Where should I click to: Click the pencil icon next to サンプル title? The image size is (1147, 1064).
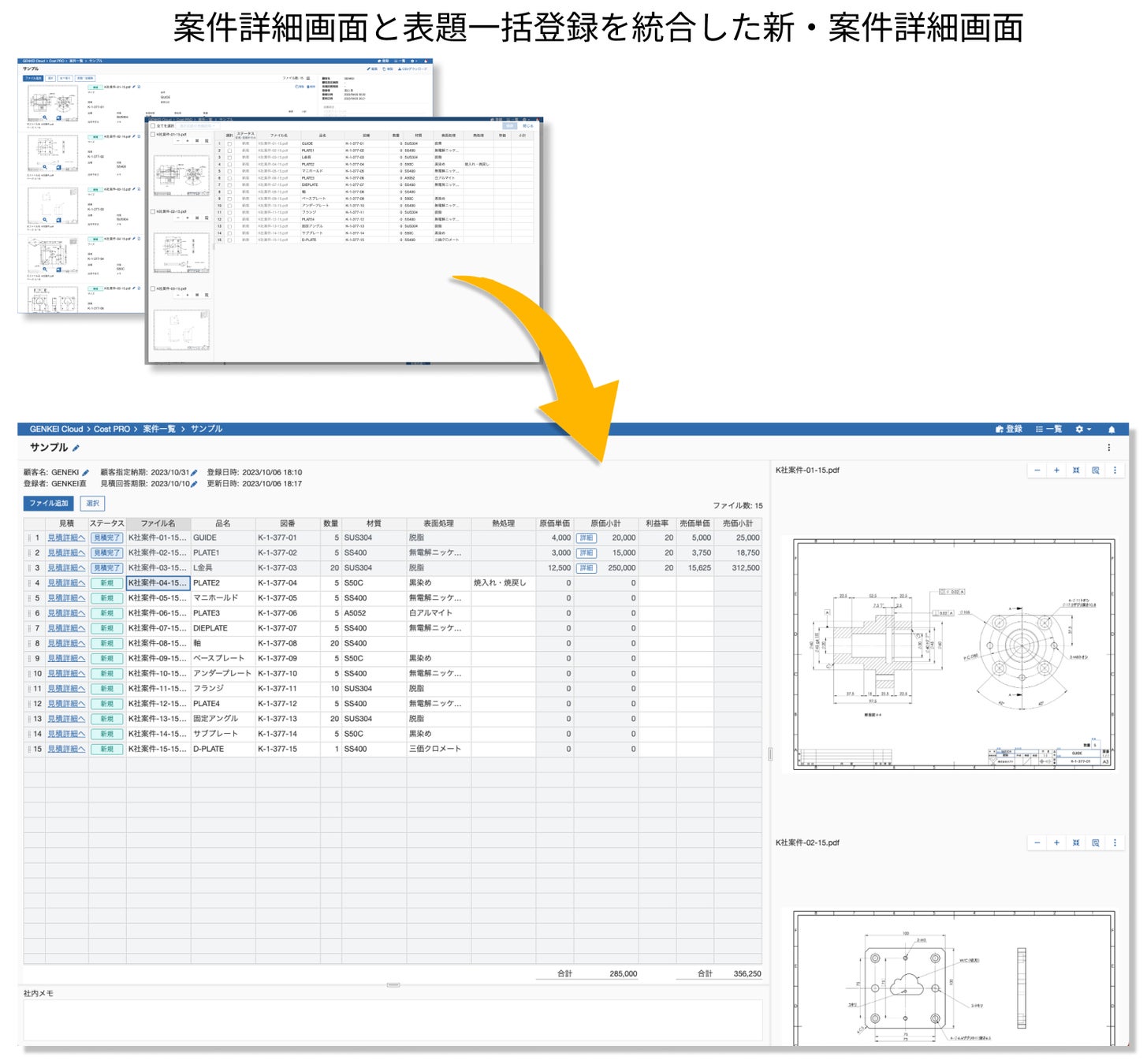[x=76, y=448]
